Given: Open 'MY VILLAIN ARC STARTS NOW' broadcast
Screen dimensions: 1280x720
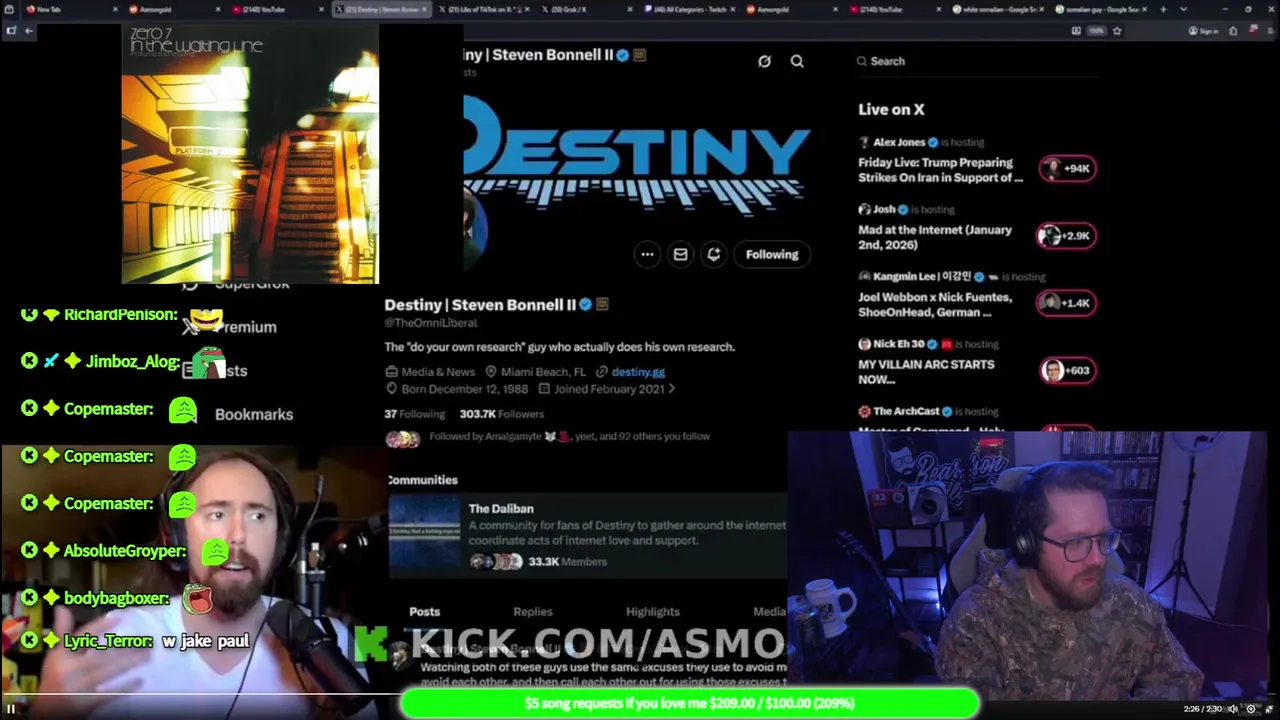Looking at the screenshot, I should tap(926, 372).
